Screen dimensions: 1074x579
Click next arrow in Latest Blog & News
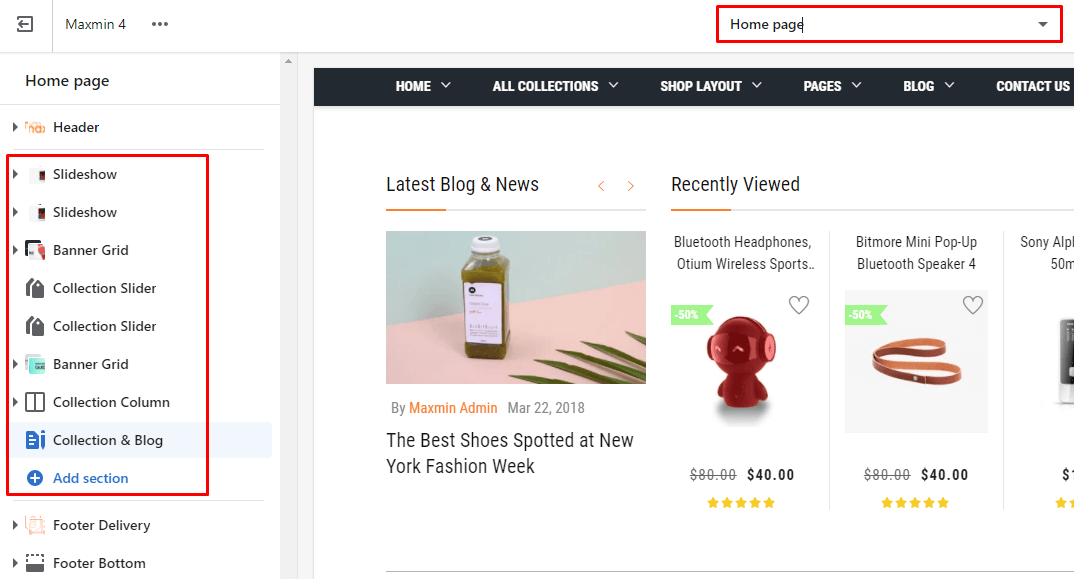pyautogui.click(x=630, y=186)
